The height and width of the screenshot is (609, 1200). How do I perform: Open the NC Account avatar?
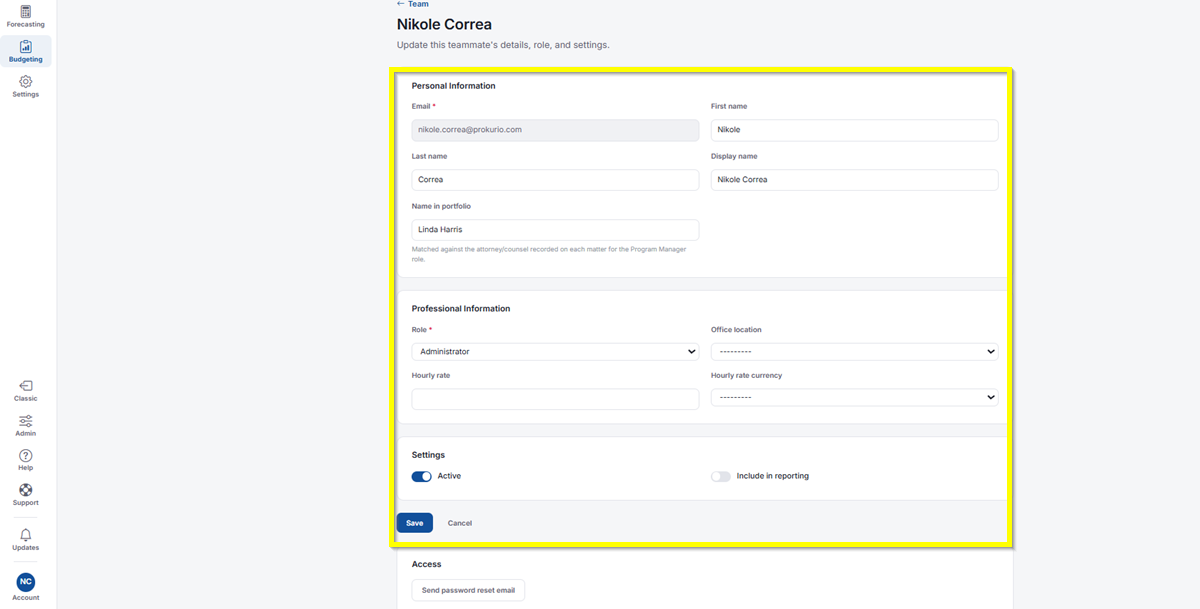tap(25, 582)
